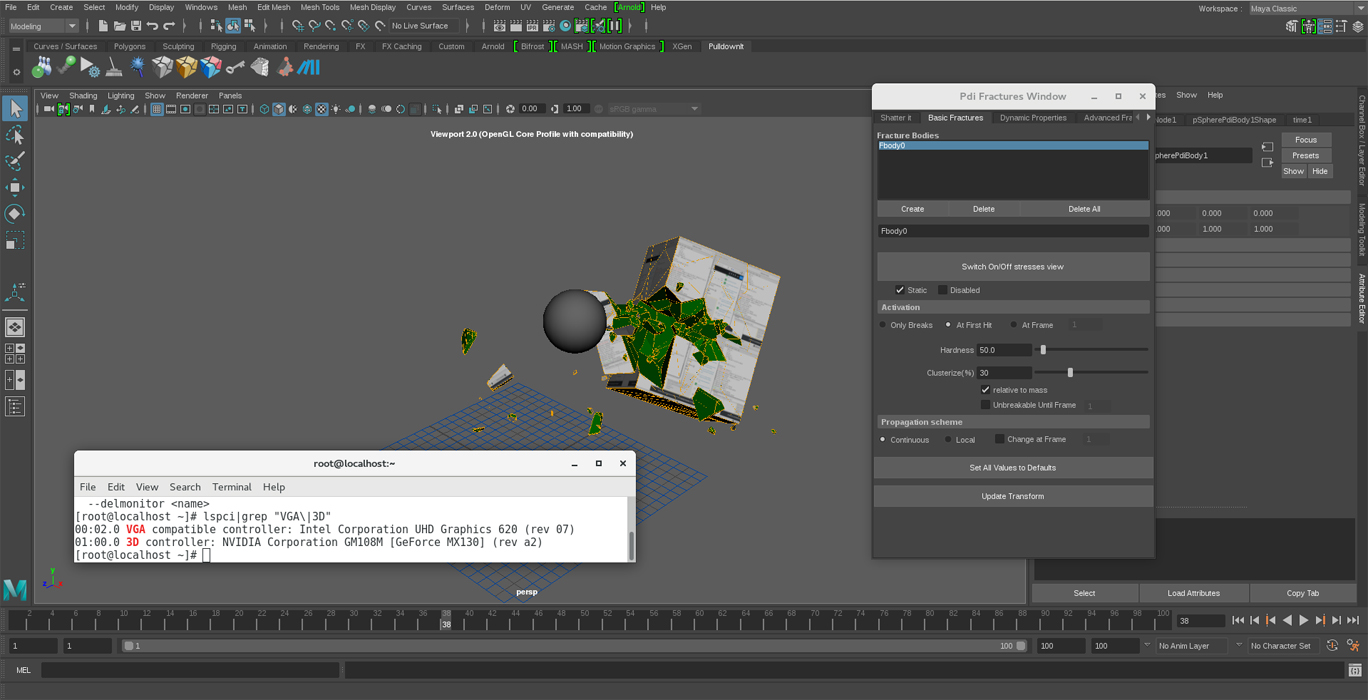1368x700 pixels.
Task: Enable the Unbreakable Until Frame checkbox
Action: pyautogui.click(x=985, y=405)
